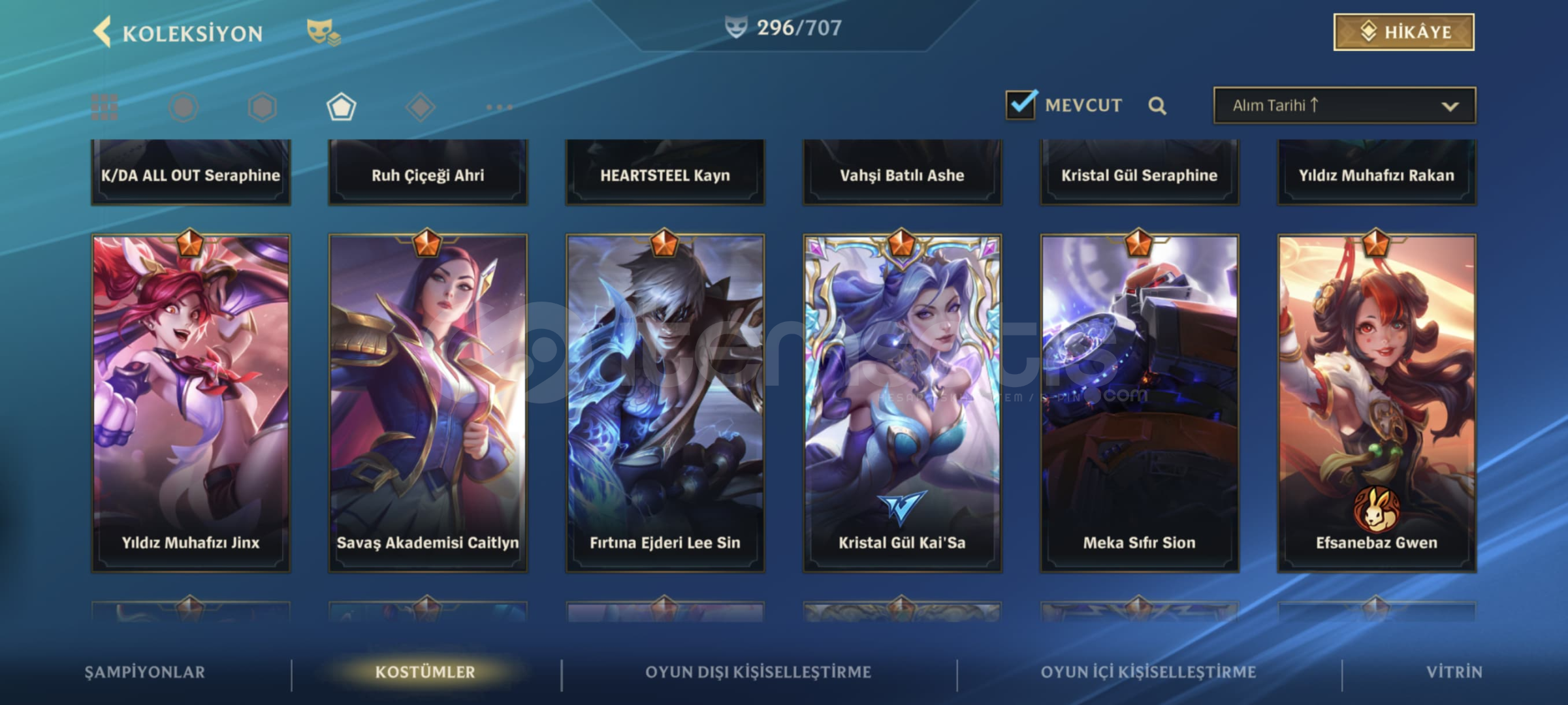The image size is (1568, 705).
Task: Open the Oyun İçi Kişiselleştirme tab
Action: (x=1148, y=672)
